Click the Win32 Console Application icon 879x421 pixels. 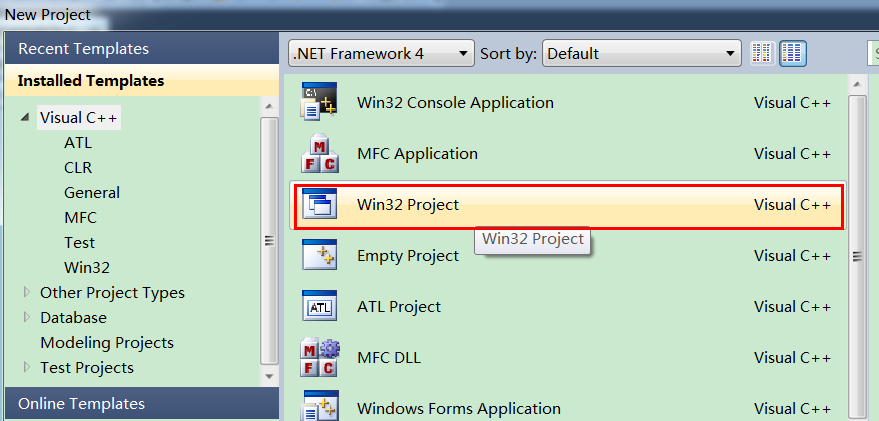[319, 102]
